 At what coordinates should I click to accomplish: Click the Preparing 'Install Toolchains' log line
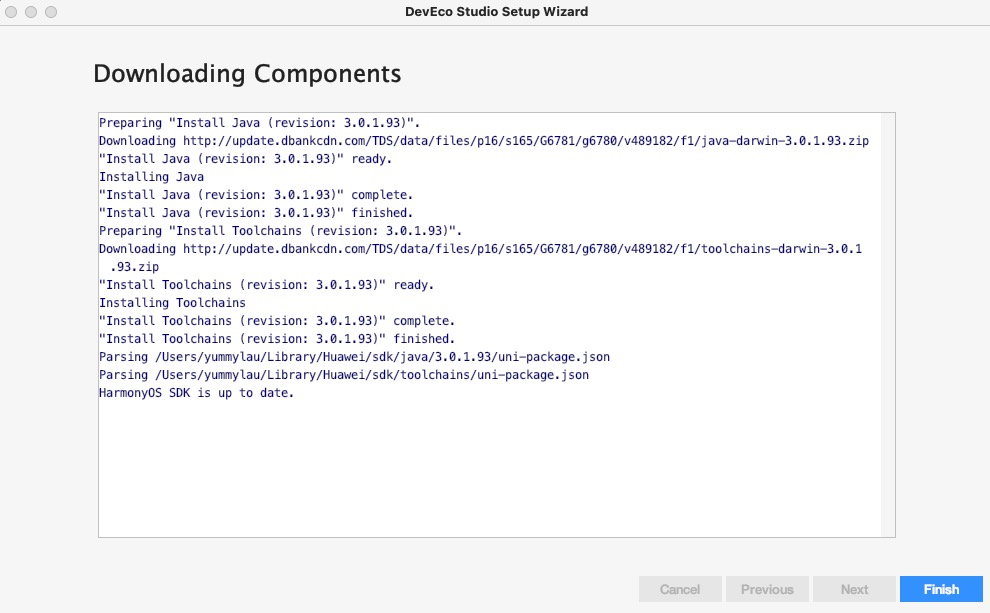[280, 231]
